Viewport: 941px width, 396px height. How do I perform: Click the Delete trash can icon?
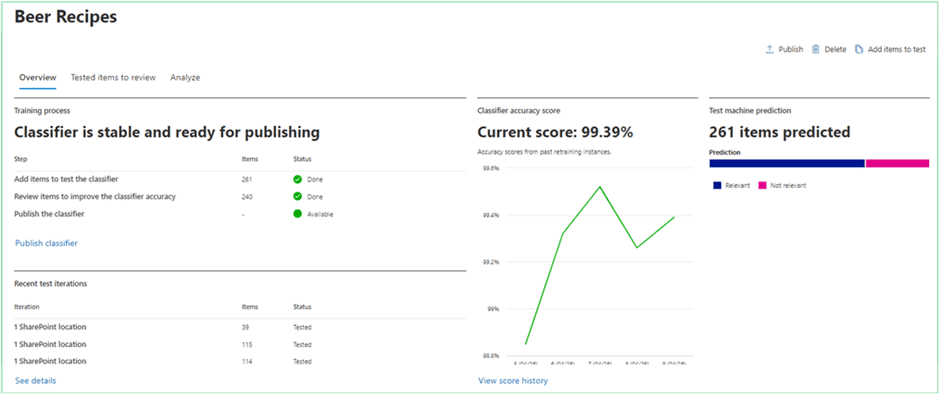(x=816, y=50)
